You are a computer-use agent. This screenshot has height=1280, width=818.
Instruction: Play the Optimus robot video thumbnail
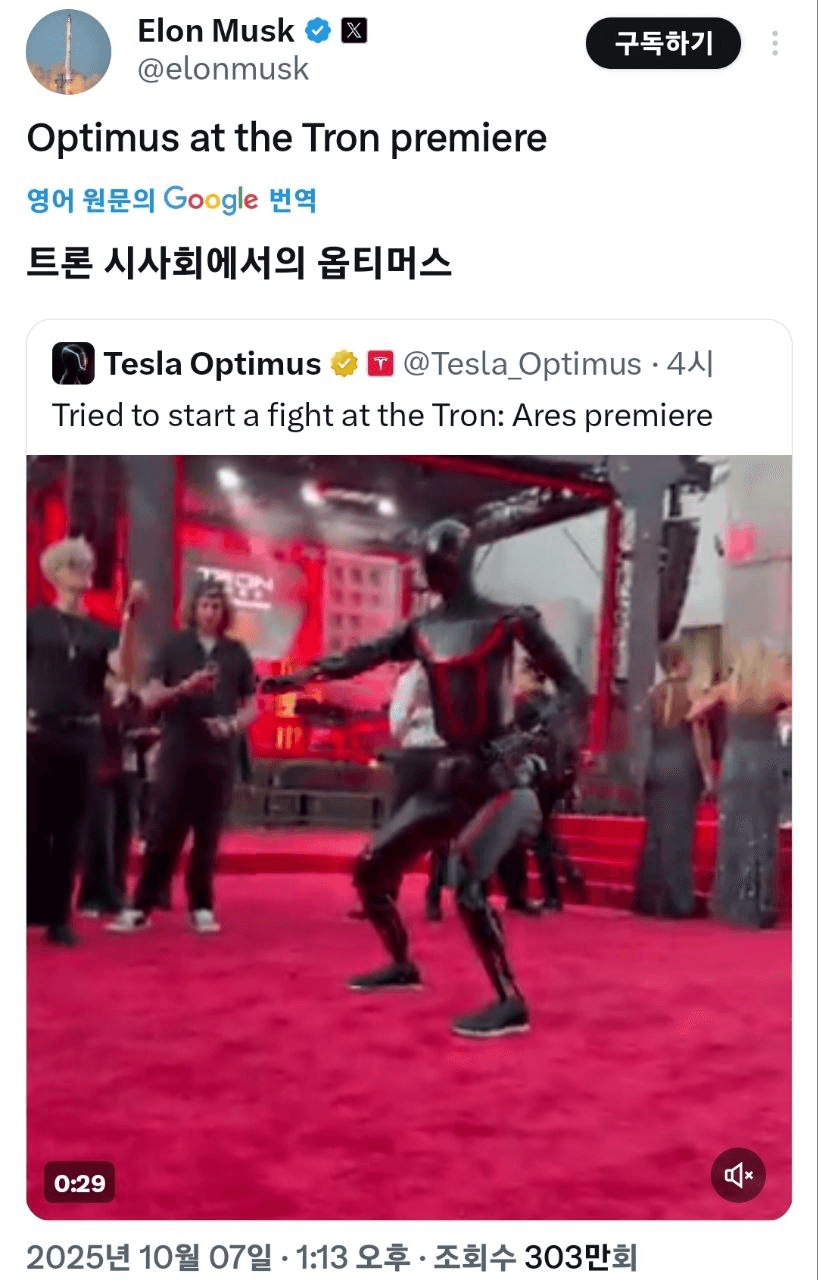409,838
